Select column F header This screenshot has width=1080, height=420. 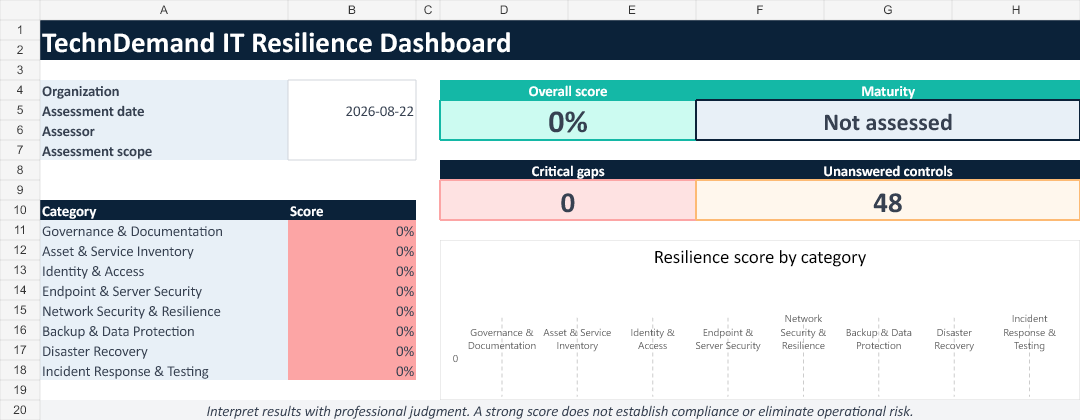click(x=760, y=10)
